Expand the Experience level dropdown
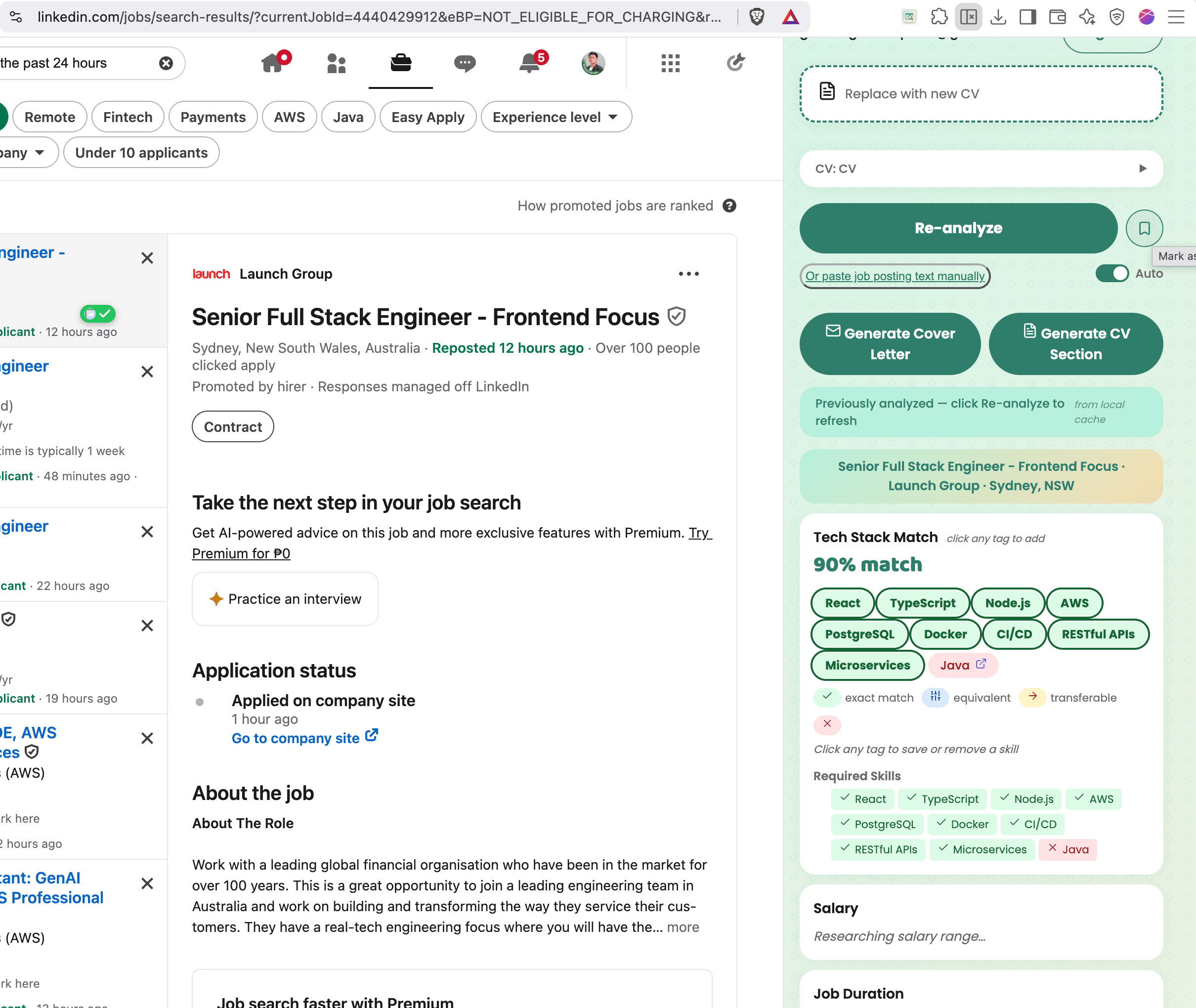The image size is (1196, 1008). [x=556, y=117]
